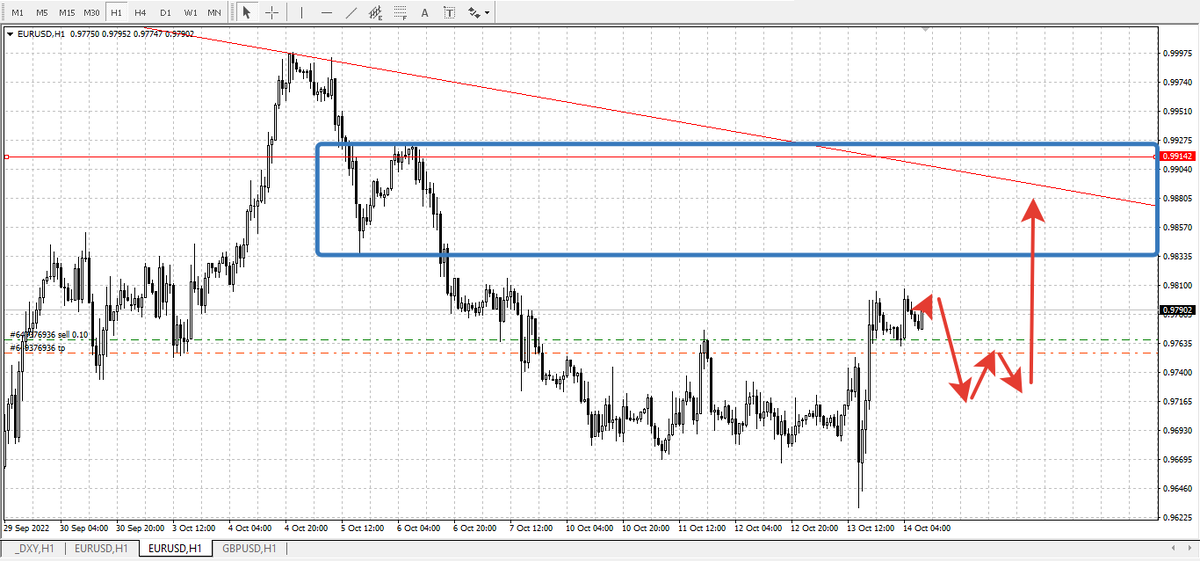Select the sell 0.10 order line label

pyautogui.click(x=49, y=335)
